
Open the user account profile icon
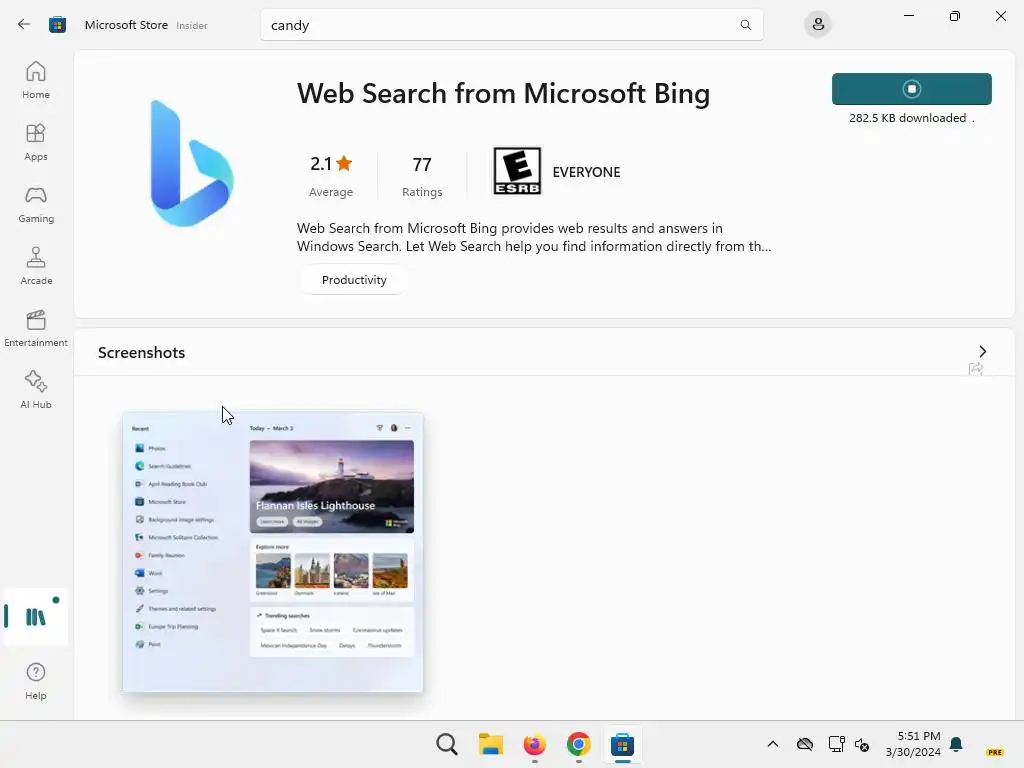818,25
